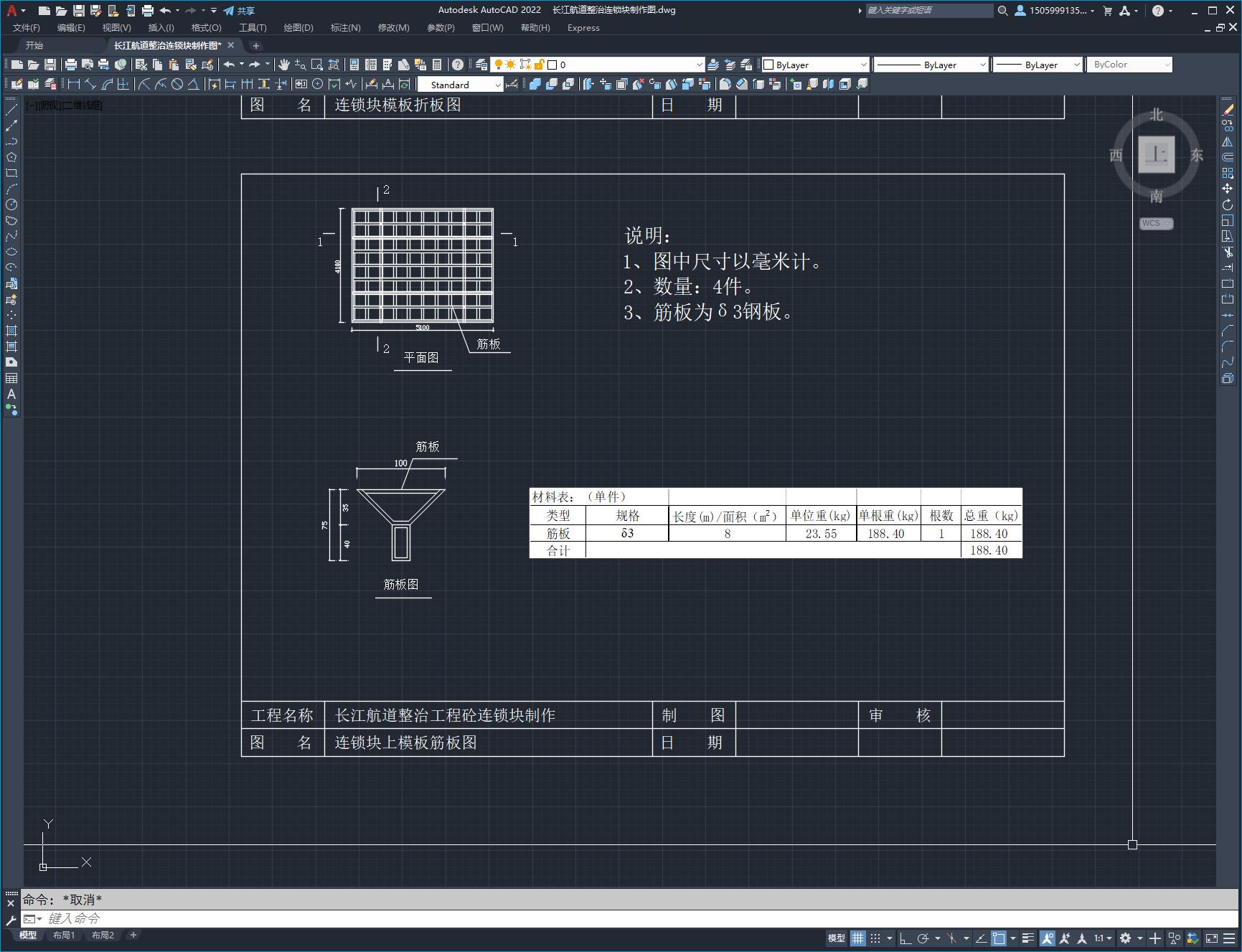Click the white color swatch beside layer 0
Viewport: 1242px width, 952px height.
click(552, 65)
